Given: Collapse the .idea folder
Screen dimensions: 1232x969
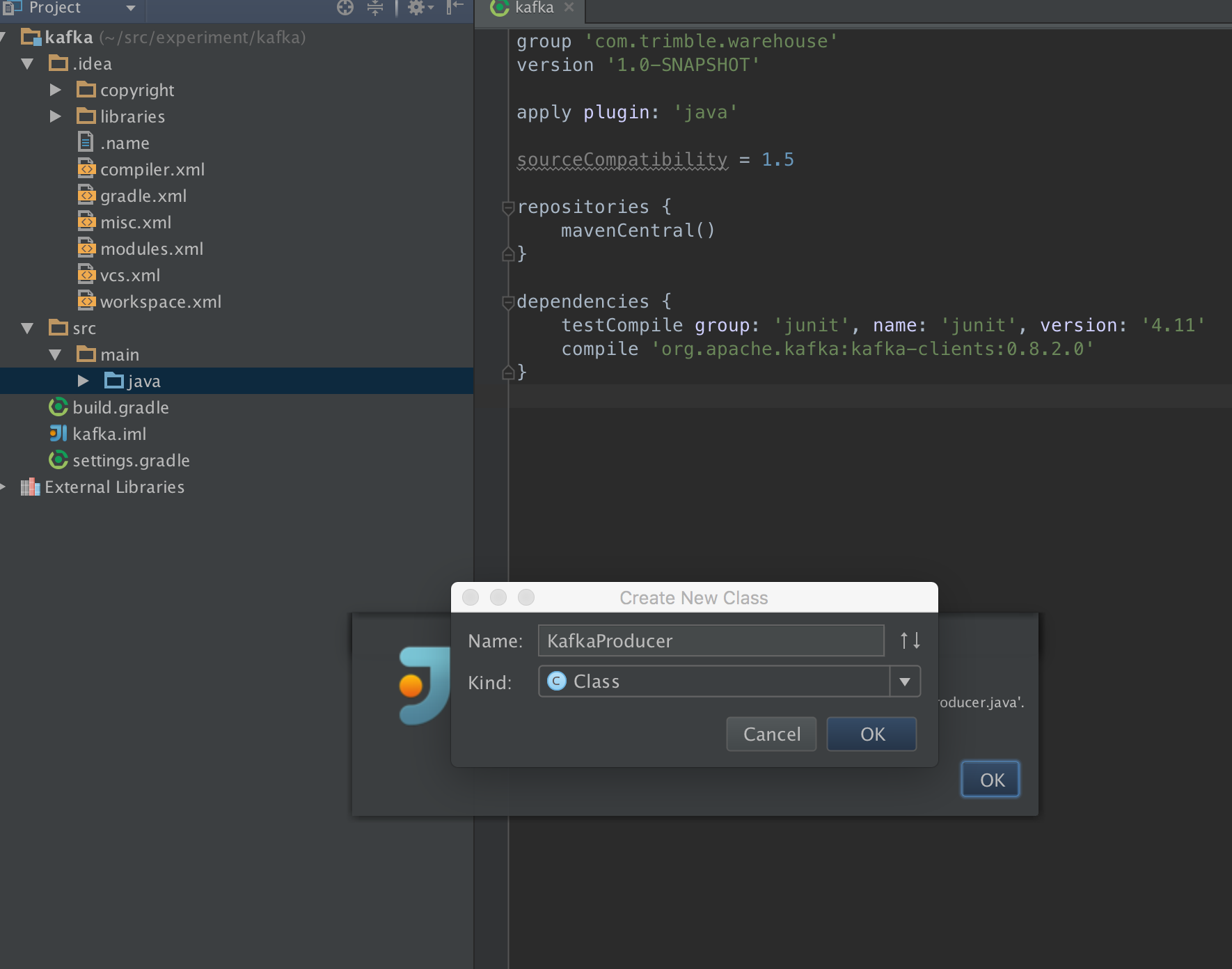Looking at the screenshot, I should click(28, 64).
